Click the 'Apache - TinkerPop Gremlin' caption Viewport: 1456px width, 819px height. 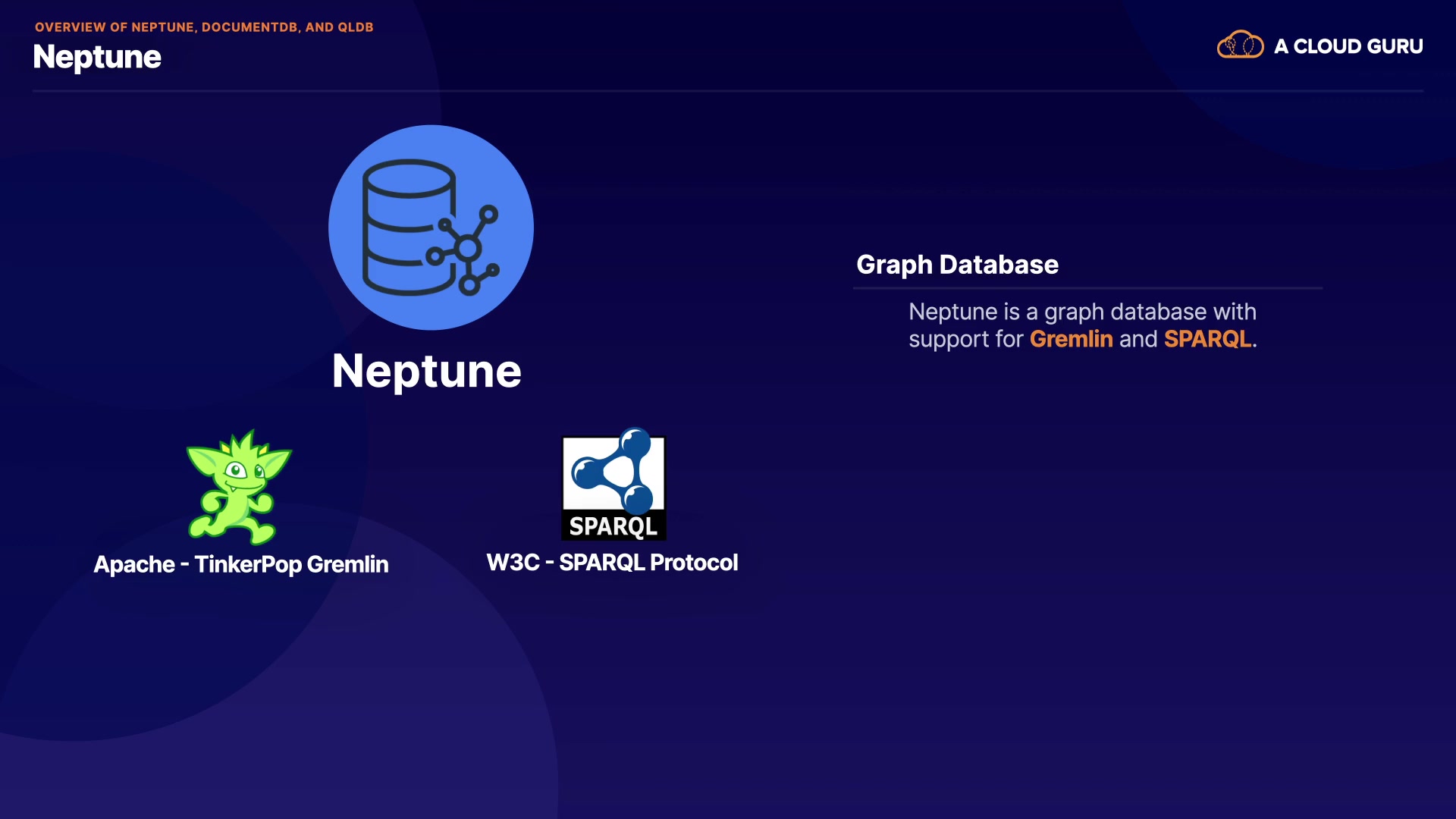[241, 564]
